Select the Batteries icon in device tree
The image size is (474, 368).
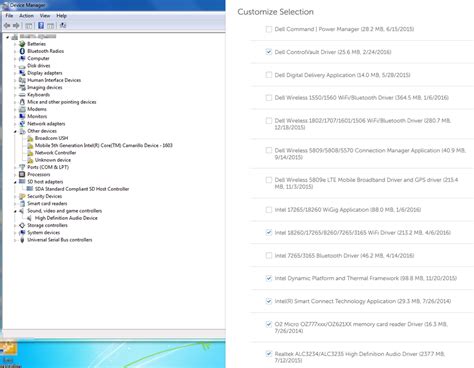pos(22,44)
